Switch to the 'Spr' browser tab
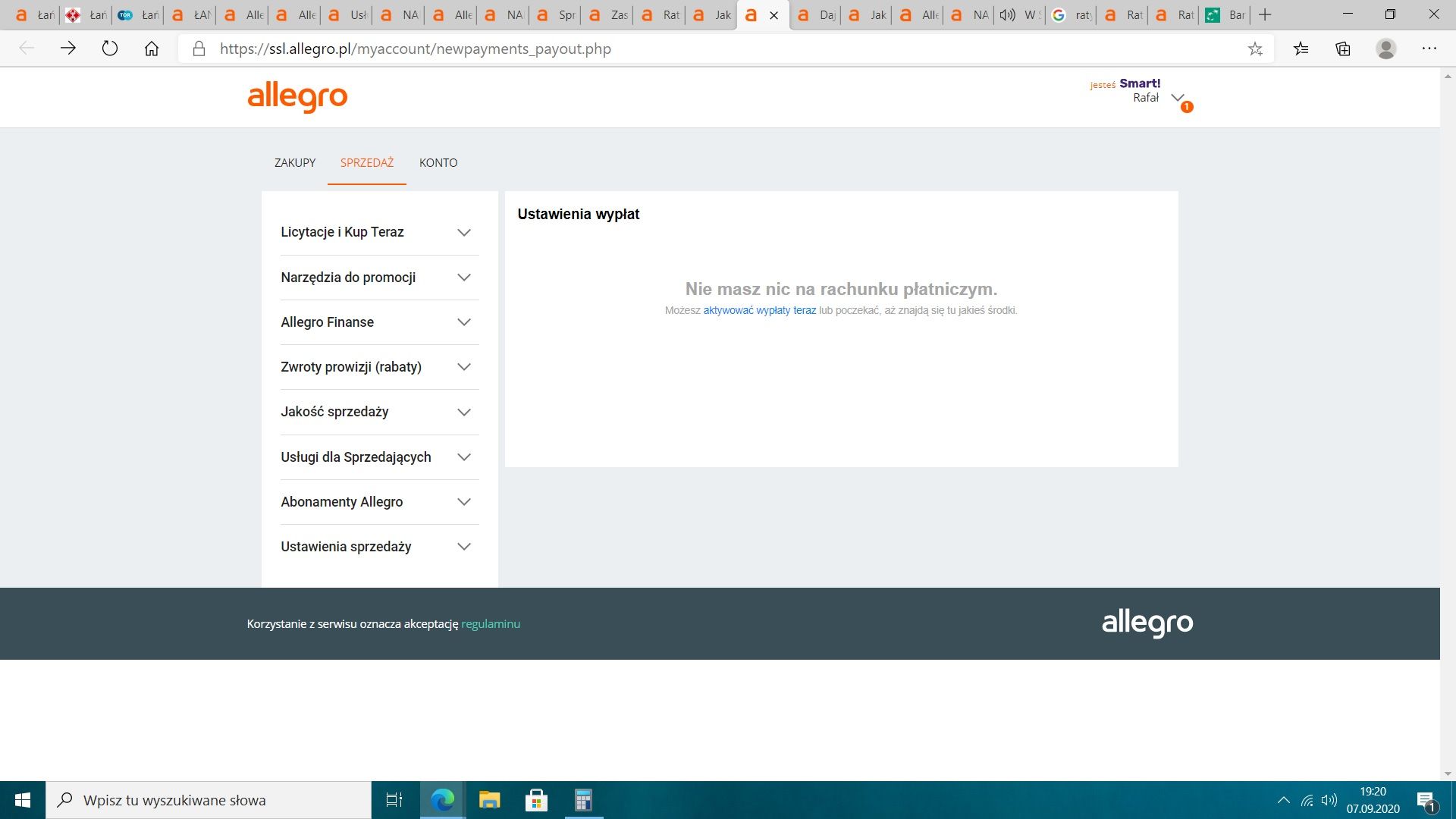 click(x=556, y=15)
